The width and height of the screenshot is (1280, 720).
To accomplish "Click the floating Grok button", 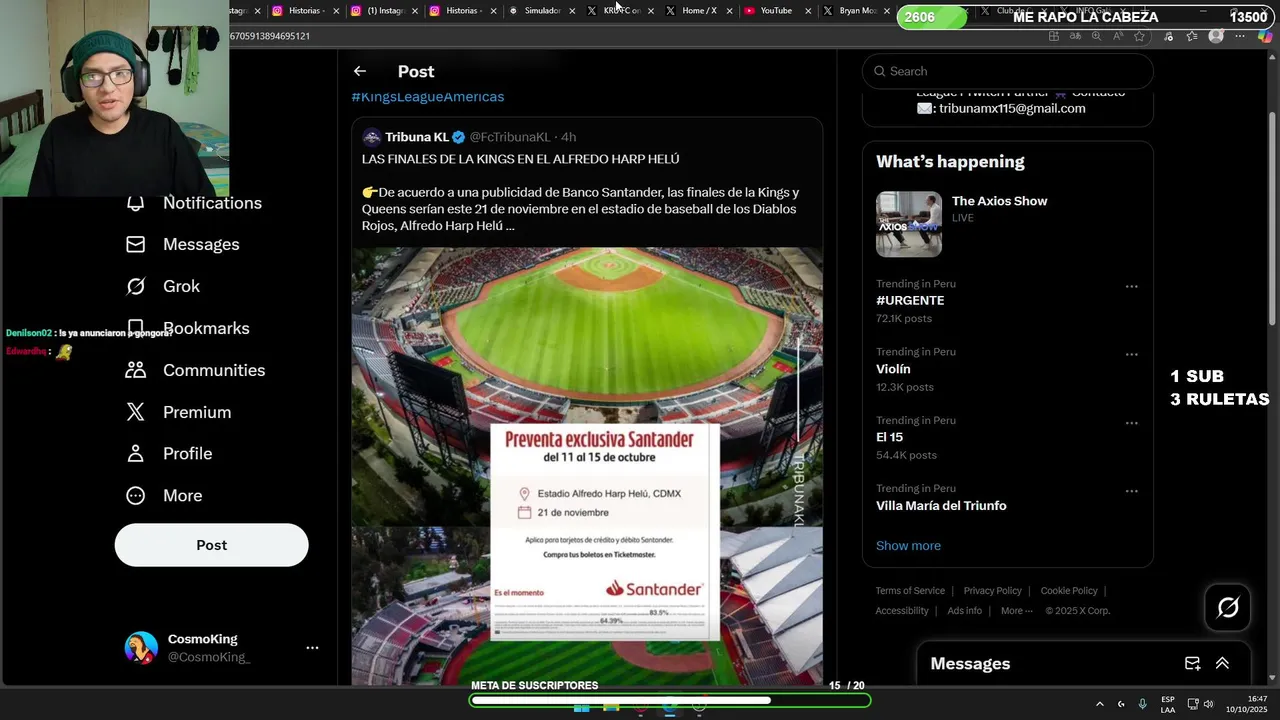I will [1228, 607].
